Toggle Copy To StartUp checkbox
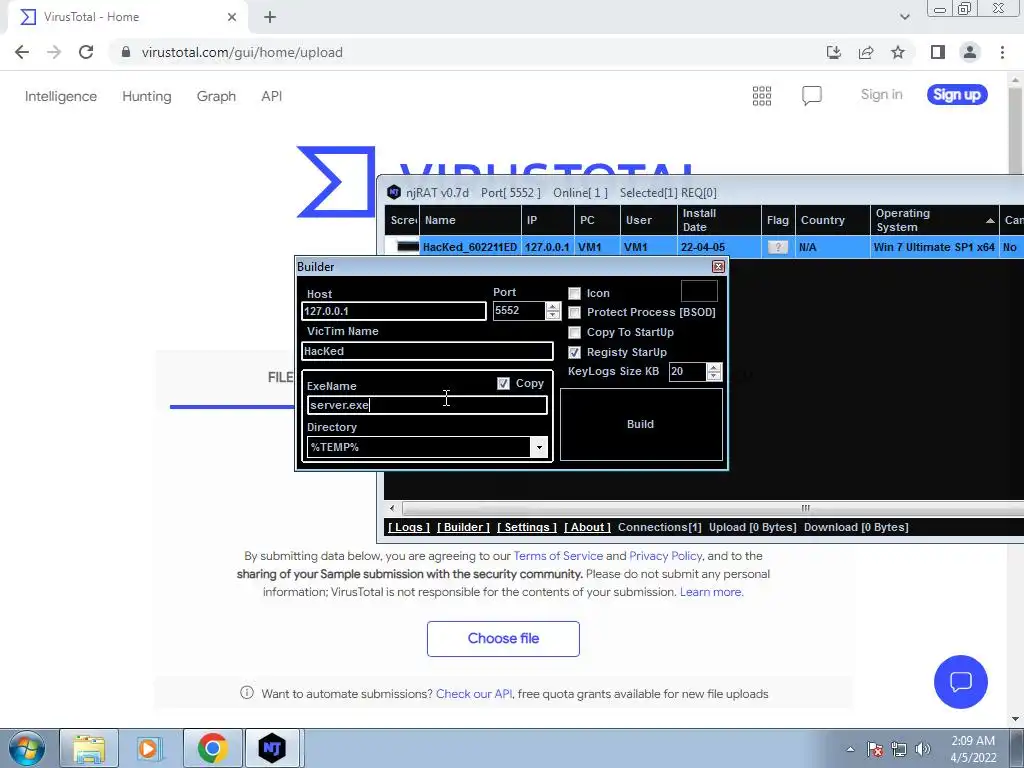 point(574,332)
